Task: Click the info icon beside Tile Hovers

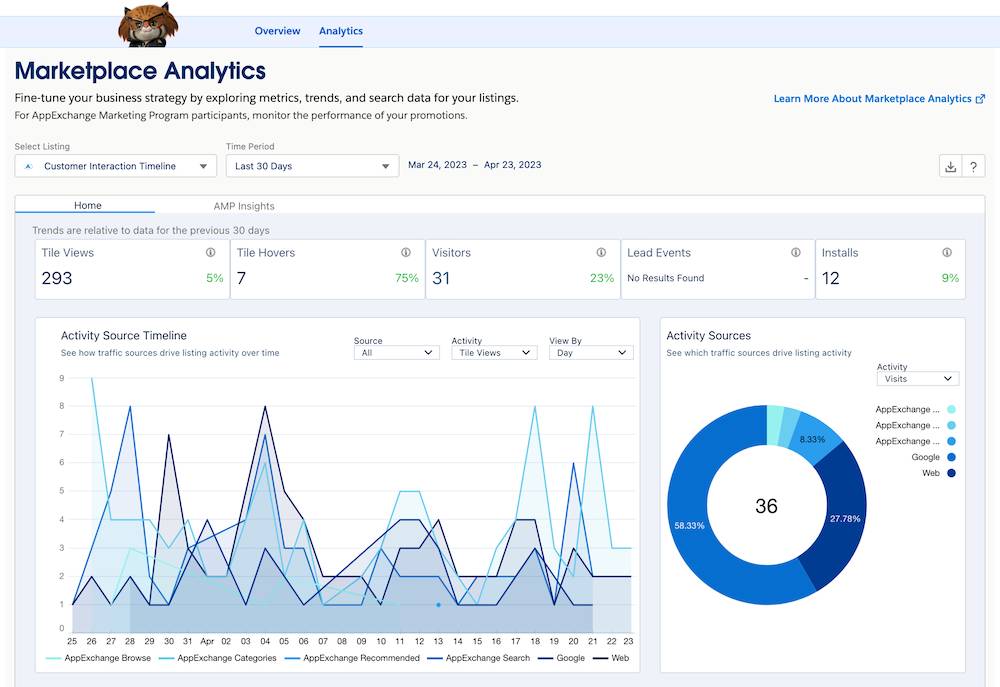Action: coord(406,253)
